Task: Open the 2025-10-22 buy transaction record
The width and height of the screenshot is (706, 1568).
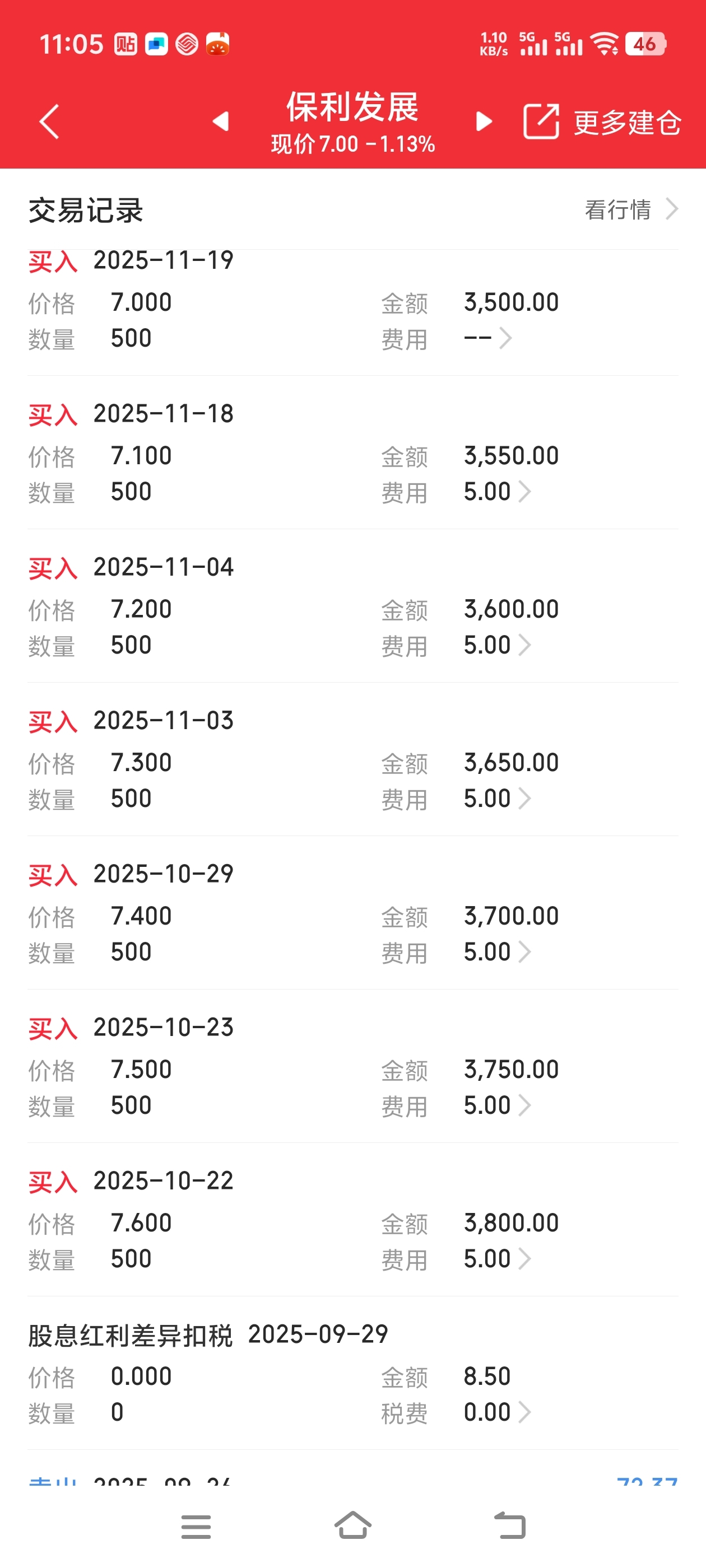Action: tap(352, 1219)
